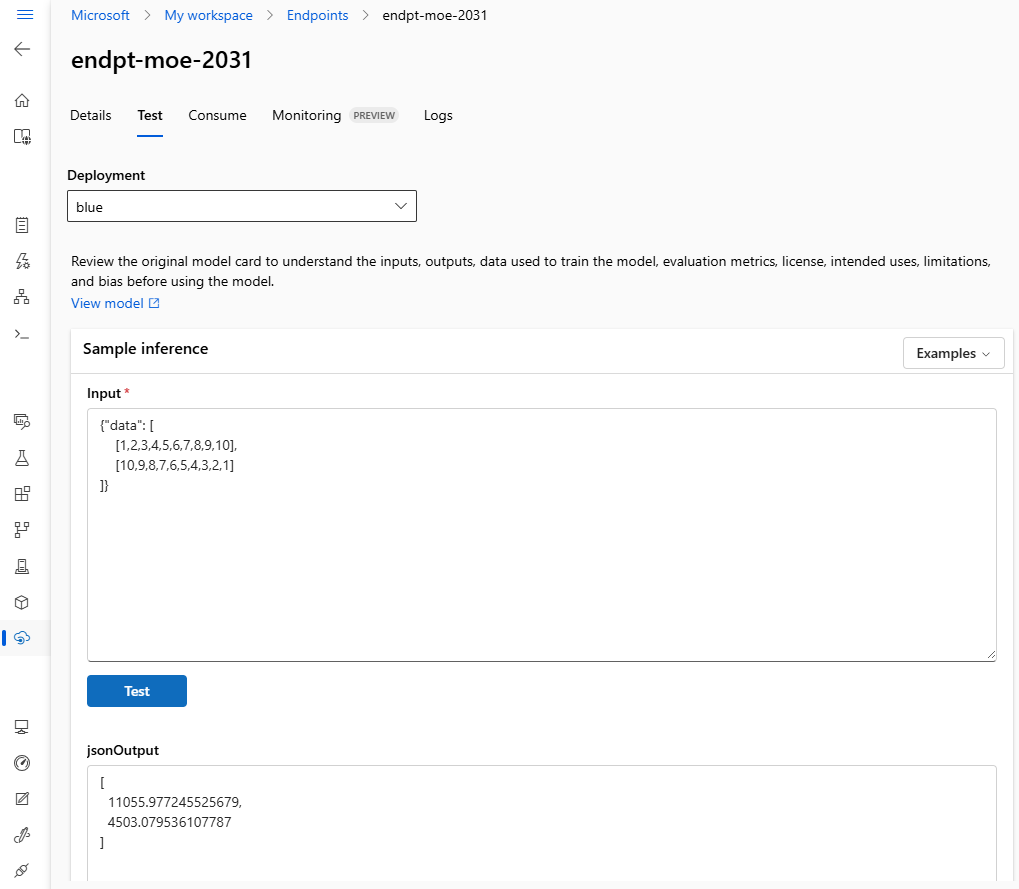This screenshot has width=1019, height=889.
Task: Open Automated ML from the sidebar
Action: coord(22,261)
